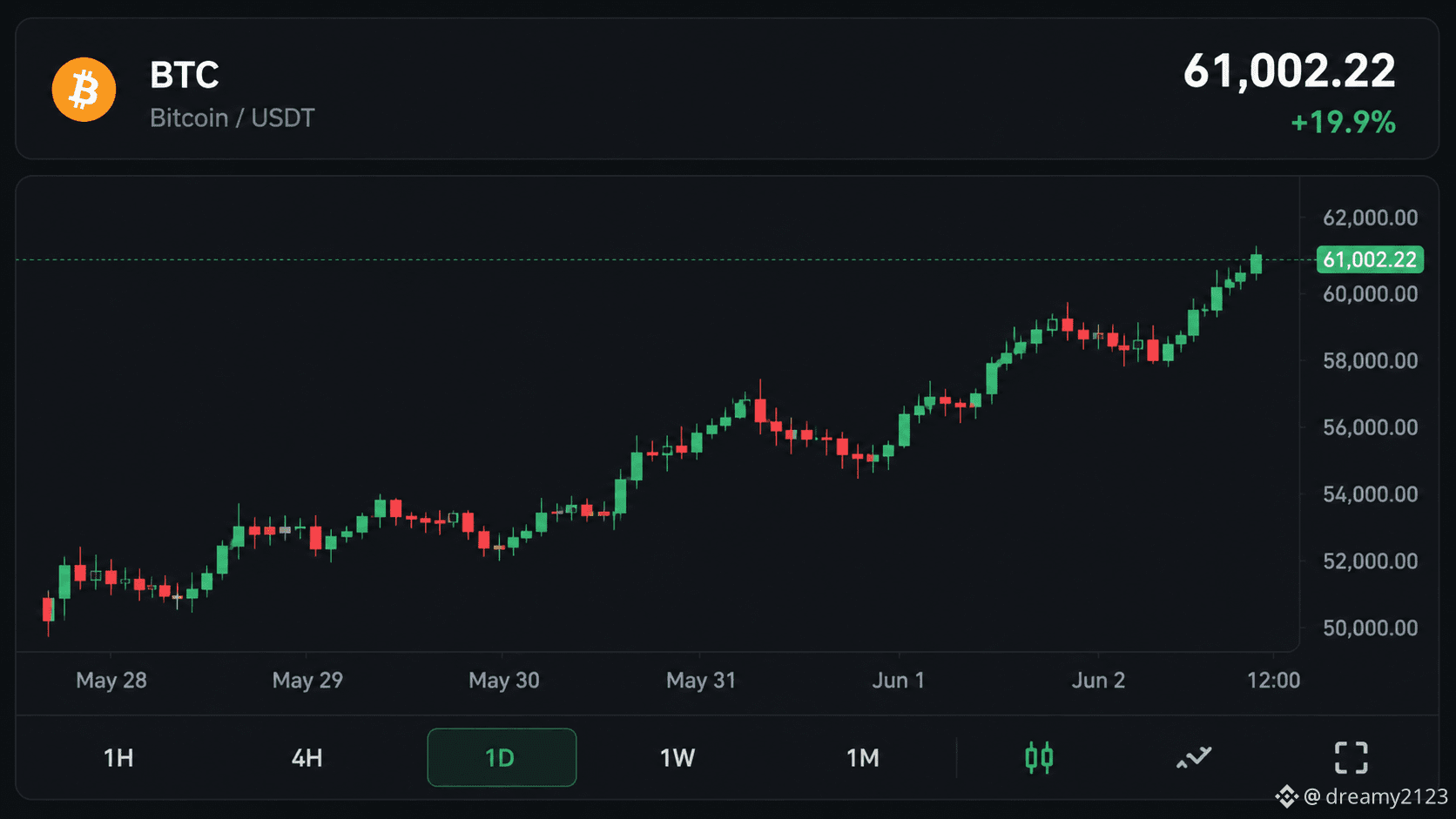Select the 1H timeframe tab

(118, 758)
